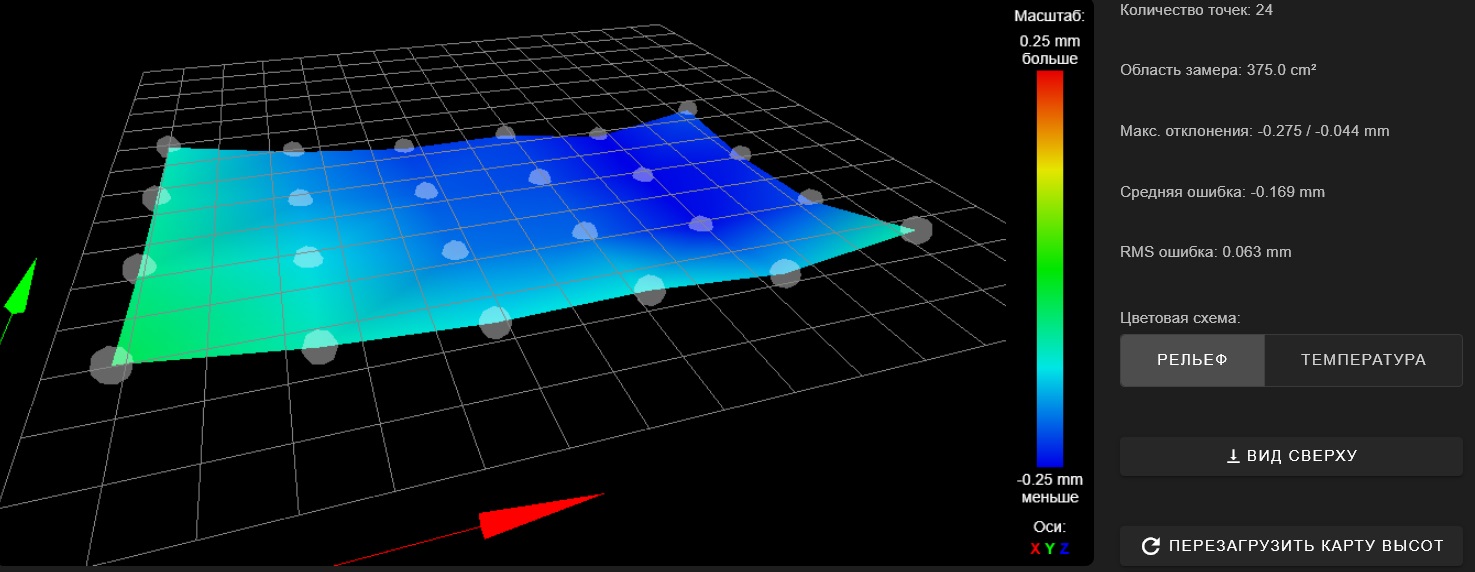Screen dimensions: 1475x572
Task: Click 'Область замера: 375.0 cm²' text
Action: pos(1218,70)
